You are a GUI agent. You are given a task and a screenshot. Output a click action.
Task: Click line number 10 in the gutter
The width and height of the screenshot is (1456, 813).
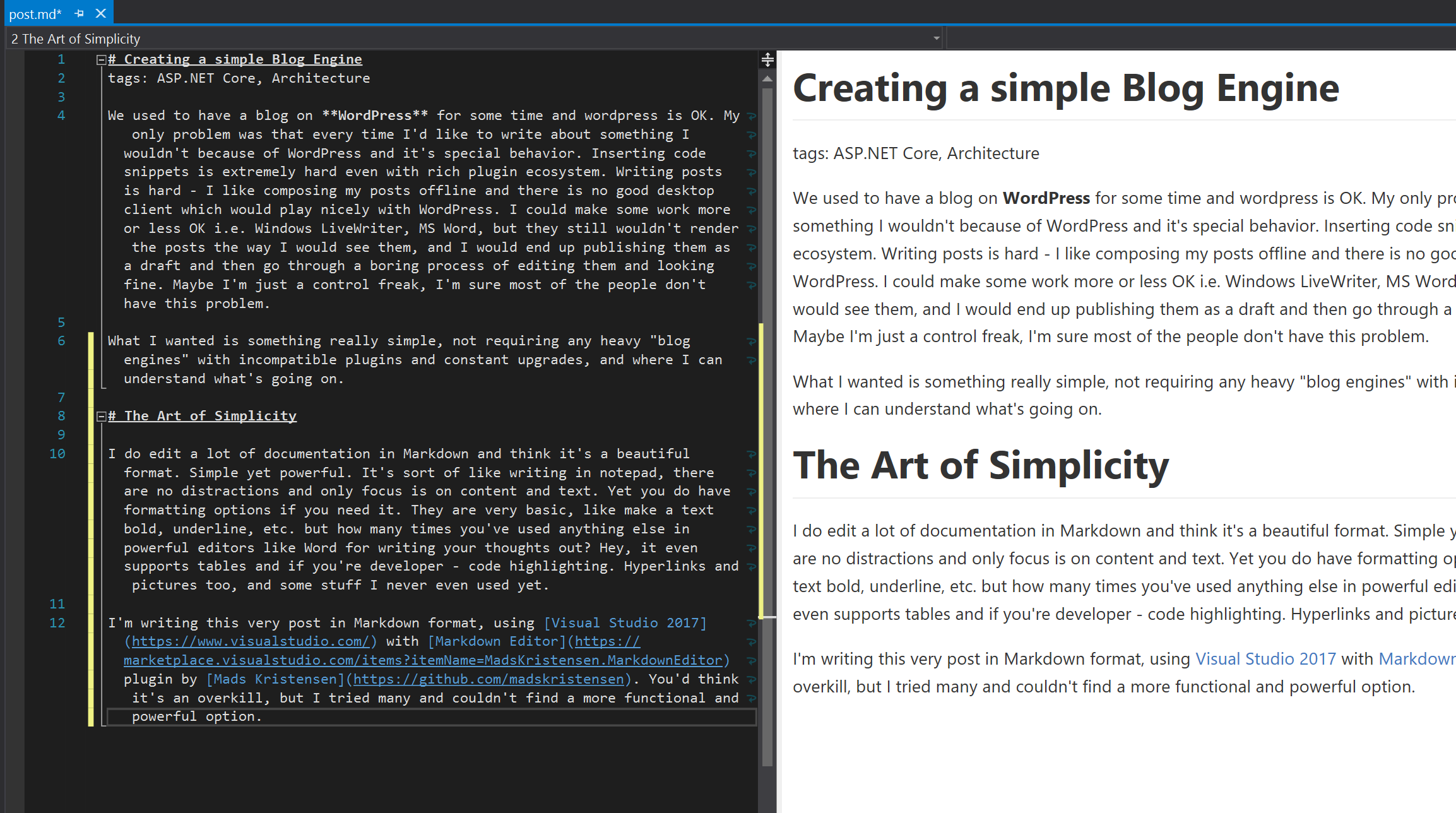point(57,454)
